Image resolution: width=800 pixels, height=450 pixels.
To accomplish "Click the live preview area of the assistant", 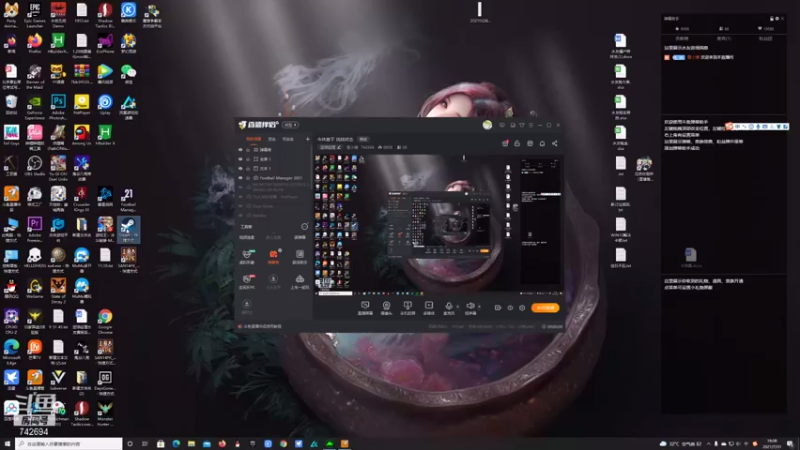I will click(438, 225).
